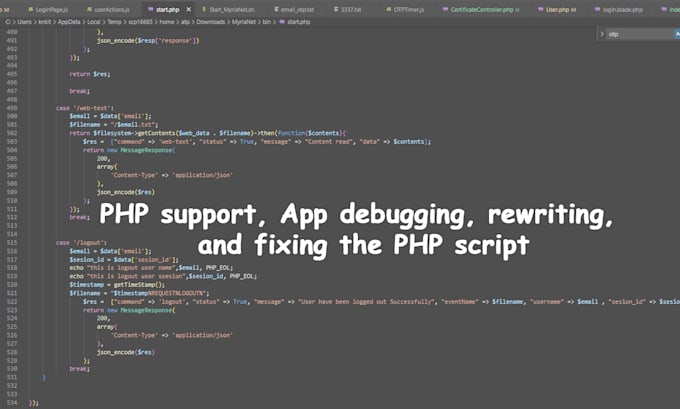This screenshot has width=680, height=409.
Task: Click the '$filename = "/$email.txt";' line
Action: pyautogui.click(x=114, y=124)
